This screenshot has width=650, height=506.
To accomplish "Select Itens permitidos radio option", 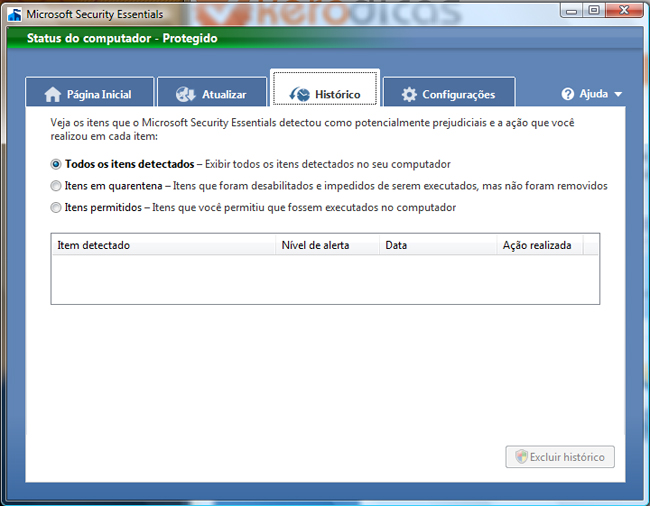I will click(56, 207).
